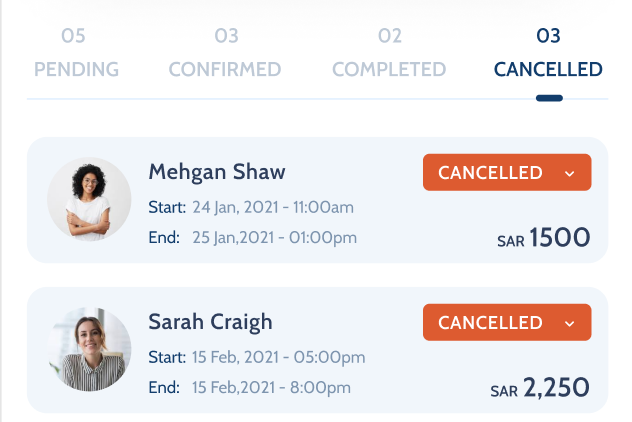Click Sarah Craigh's start time 05:00pm
The image size is (632, 422).
(x=328, y=357)
